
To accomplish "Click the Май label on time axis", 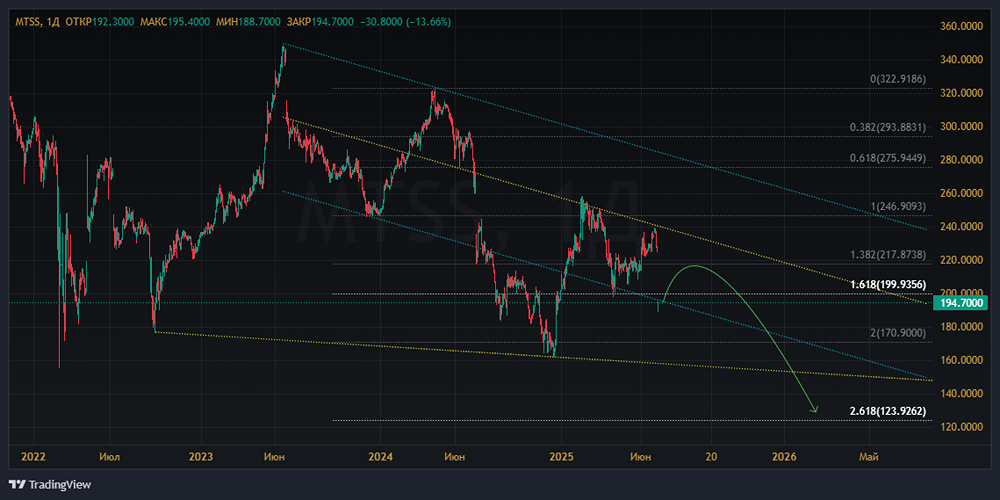I will click(870, 457).
